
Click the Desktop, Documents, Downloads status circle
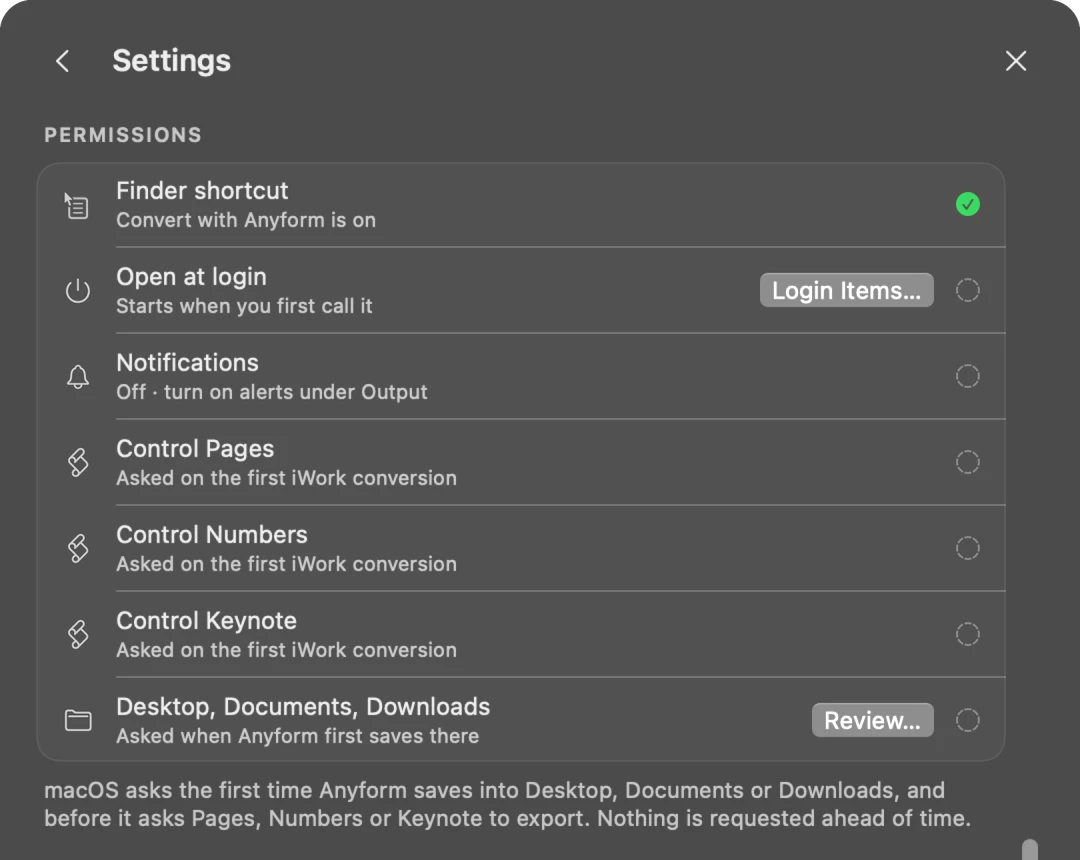(967, 720)
